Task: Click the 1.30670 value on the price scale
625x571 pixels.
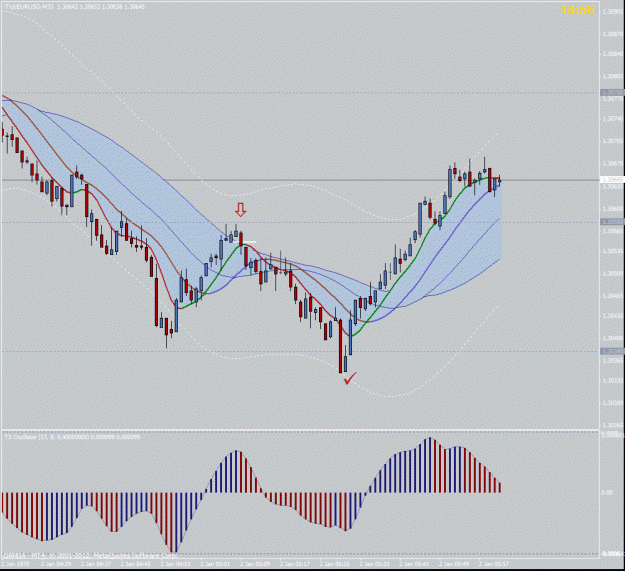Action: (x=613, y=163)
